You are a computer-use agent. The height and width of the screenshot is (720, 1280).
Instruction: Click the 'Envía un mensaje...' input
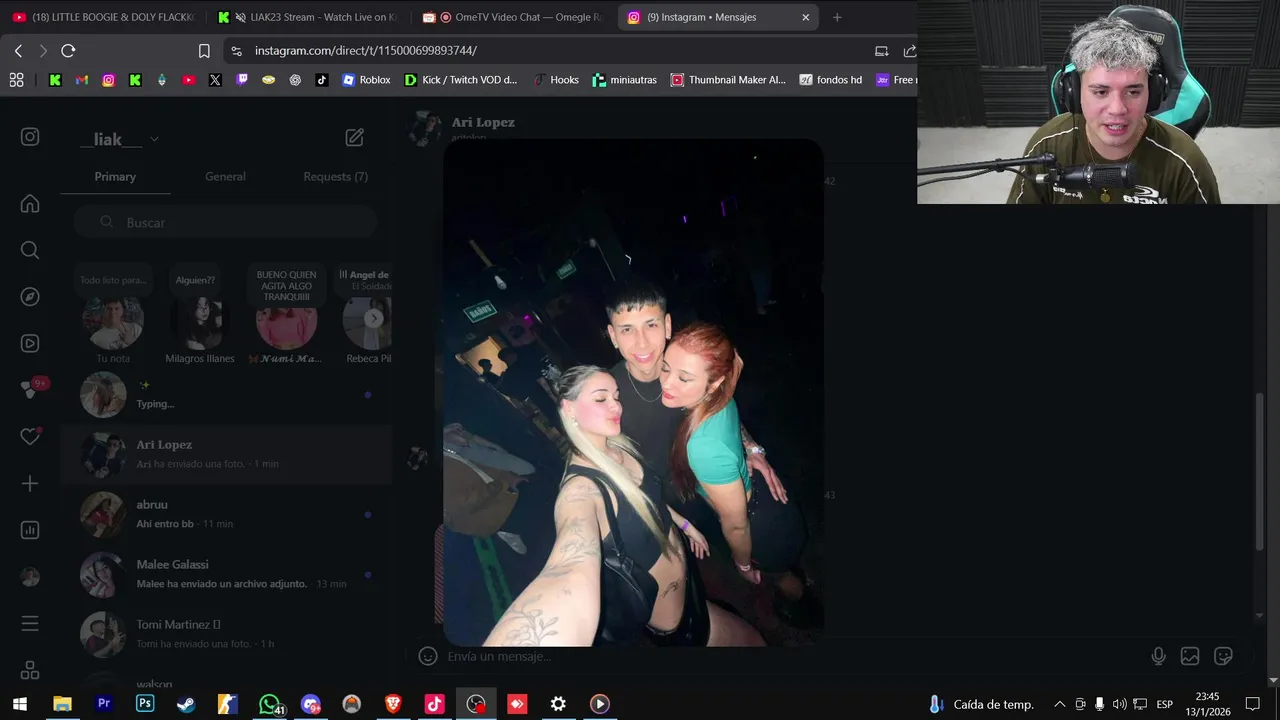point(790,656)
